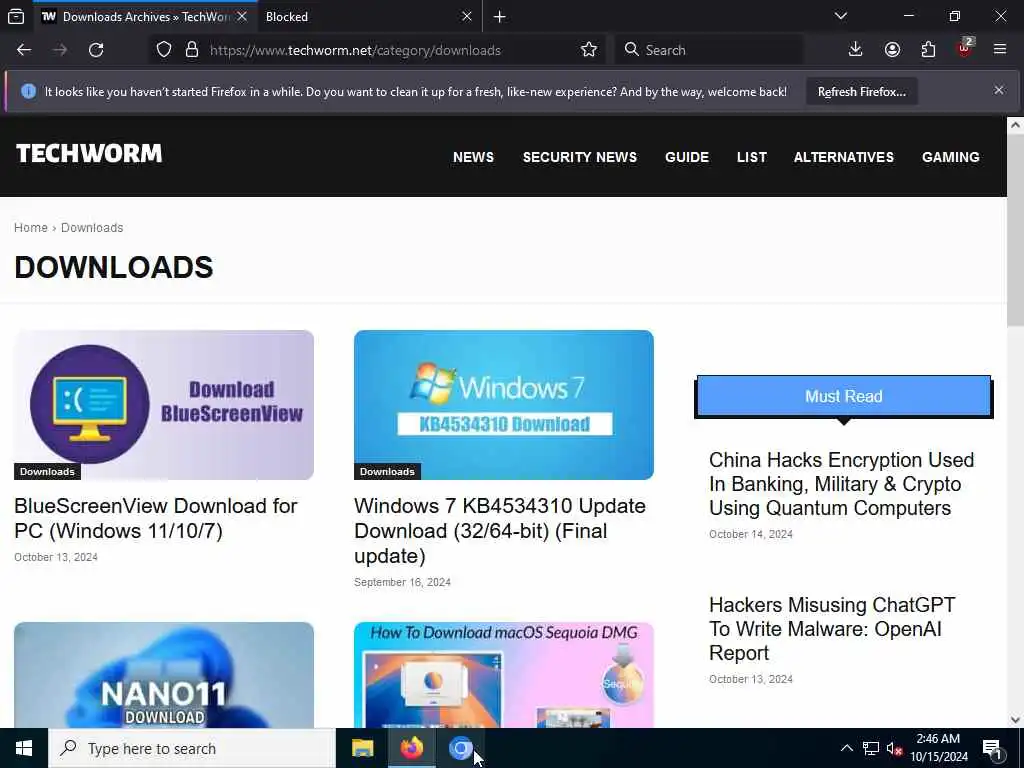Open the Chrome taskbar icon
This screenshot has height=768, width=1024.
460,748
